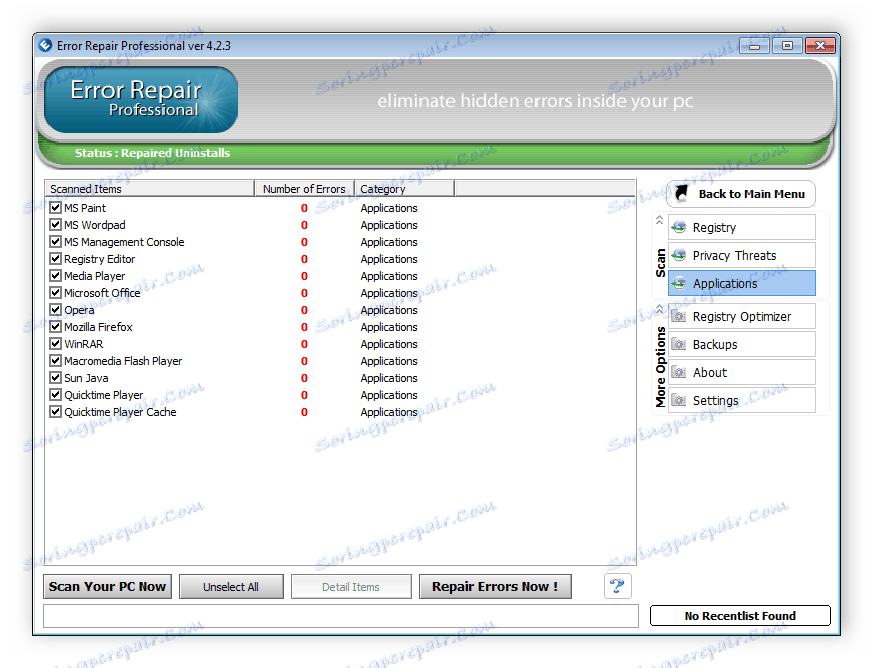
Task: Click the Backups icon
Action: 678,344
